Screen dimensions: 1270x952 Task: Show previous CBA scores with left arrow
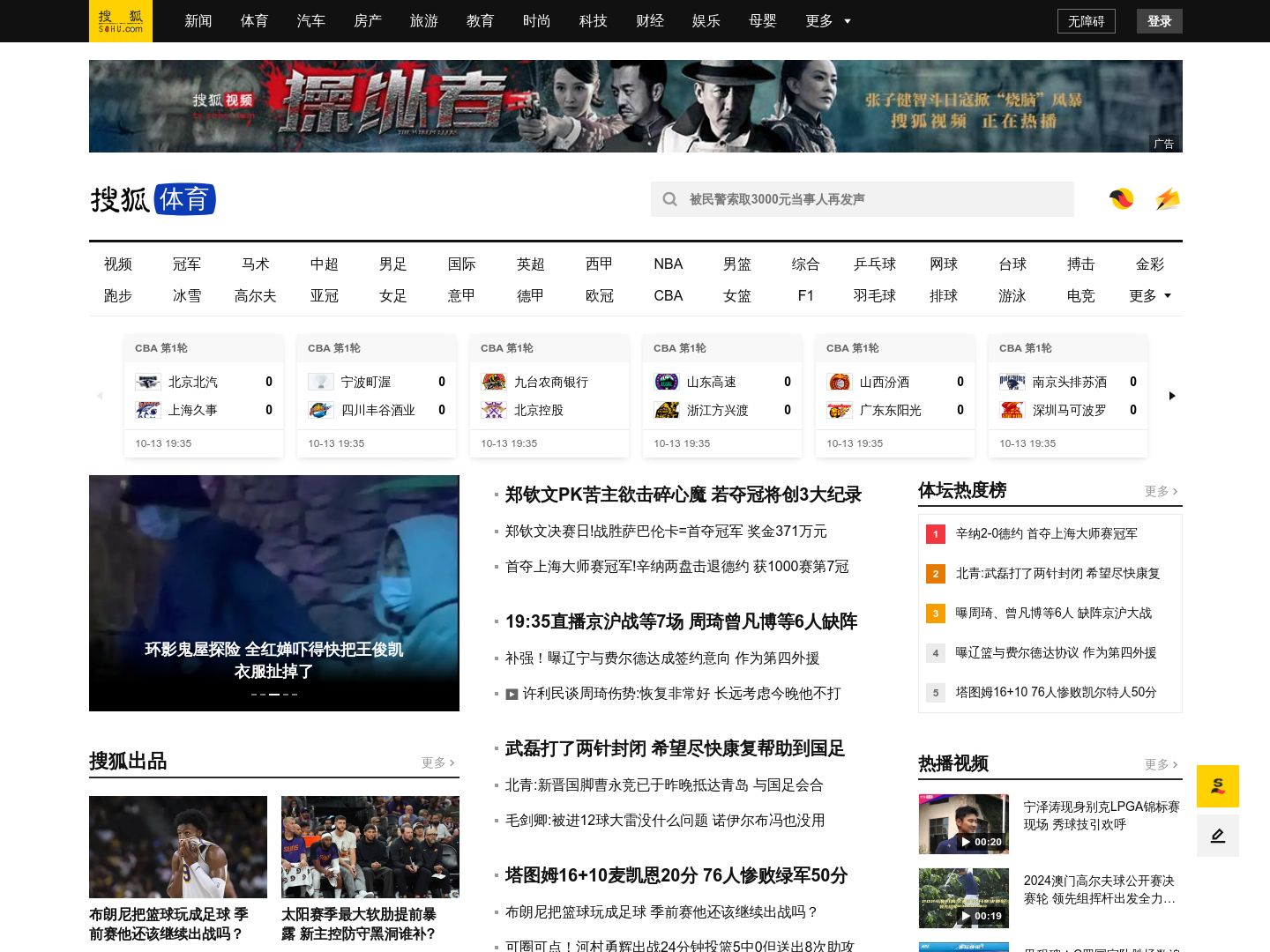tap(100, 396)
